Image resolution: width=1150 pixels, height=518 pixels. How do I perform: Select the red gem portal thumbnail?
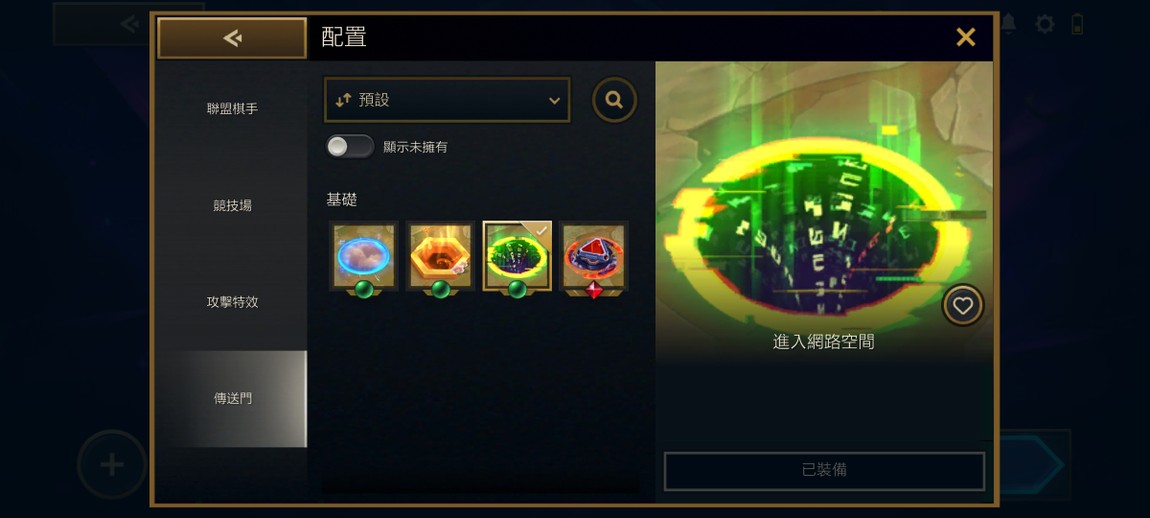(593, 257)
